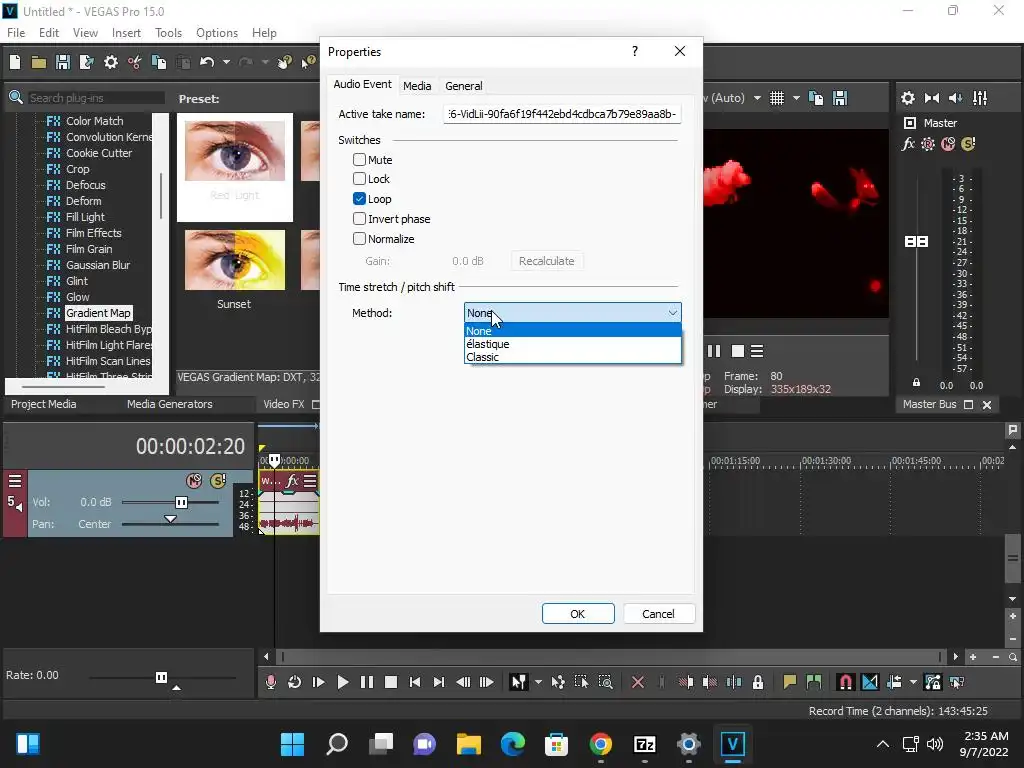The image size is (1024, 768).
Task: Click the red X delete icon
Action: point(638,682)
